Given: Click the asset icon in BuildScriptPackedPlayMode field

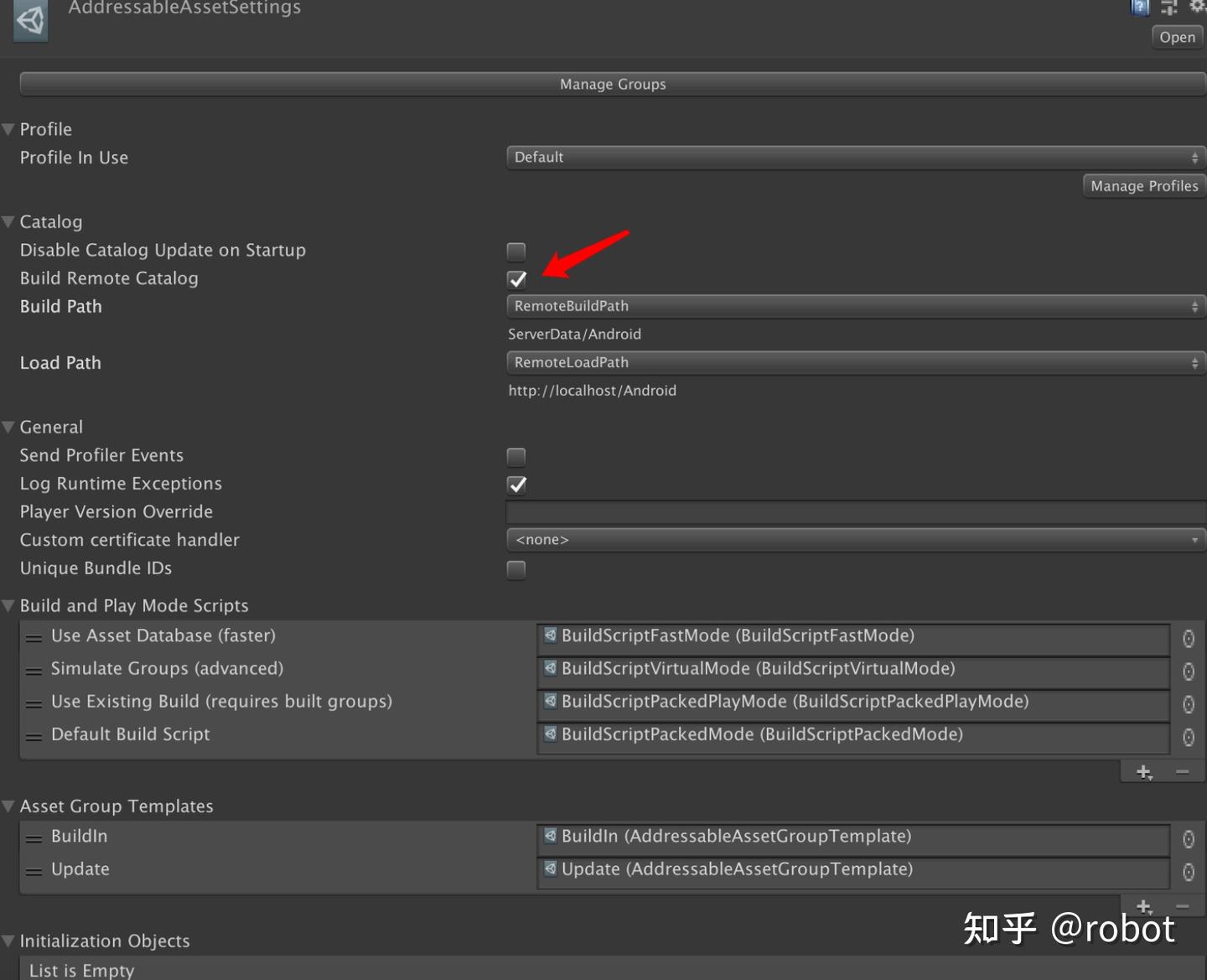Looking at the screenshot, I should pyautogui.click(x=550, y=701).
